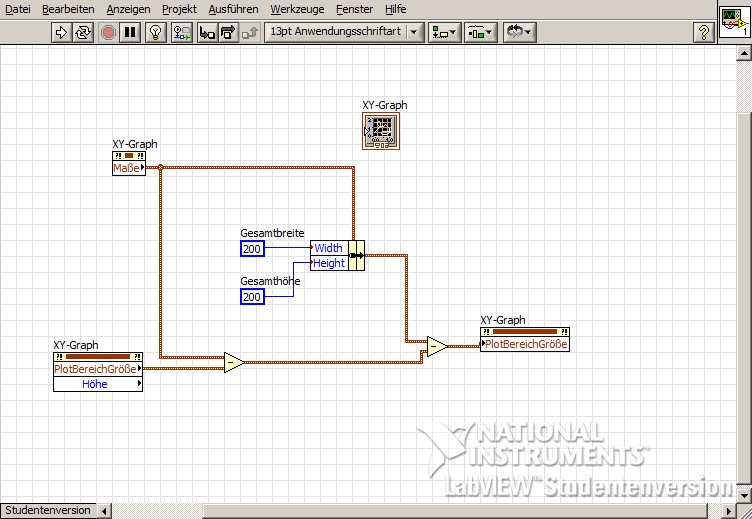Open context help question mark button
Screen dimensions: 752x519
703,32
